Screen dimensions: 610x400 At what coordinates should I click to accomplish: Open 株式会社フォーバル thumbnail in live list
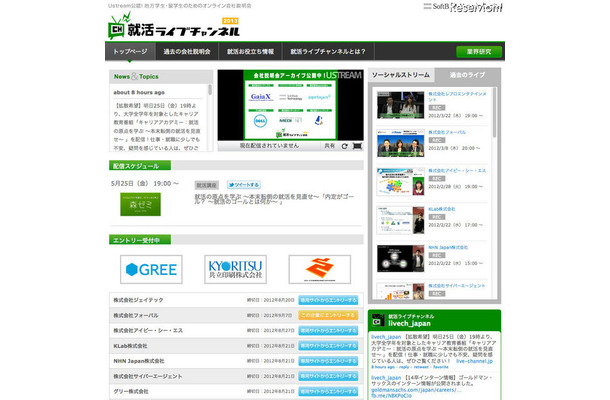[401, 144]
